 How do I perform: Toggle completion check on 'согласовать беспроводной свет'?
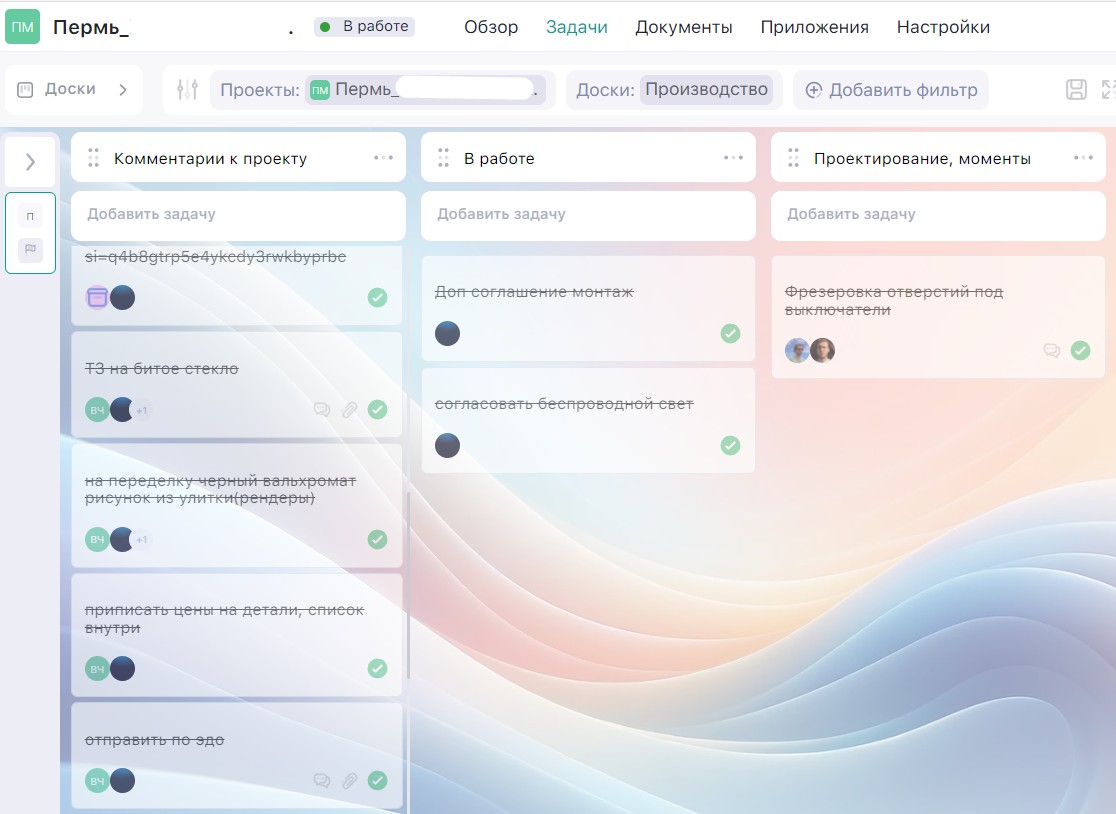click(730, 445)
